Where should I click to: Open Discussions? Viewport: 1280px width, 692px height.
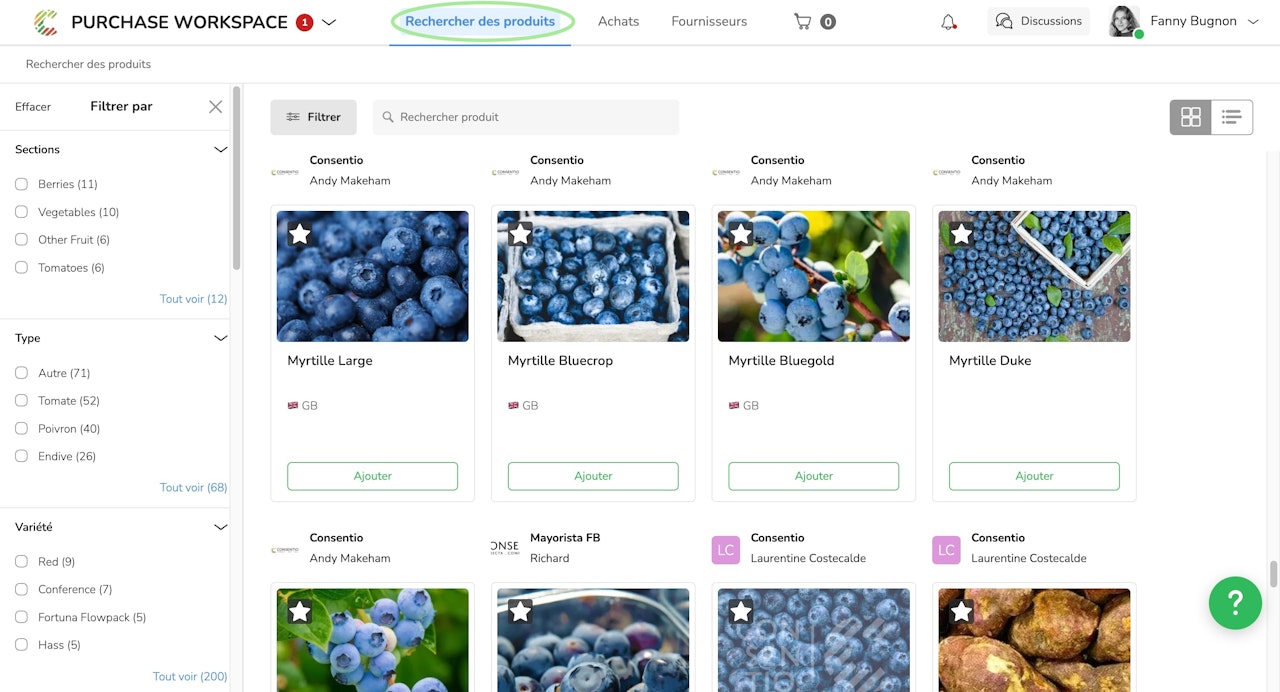coord(1039,21)
